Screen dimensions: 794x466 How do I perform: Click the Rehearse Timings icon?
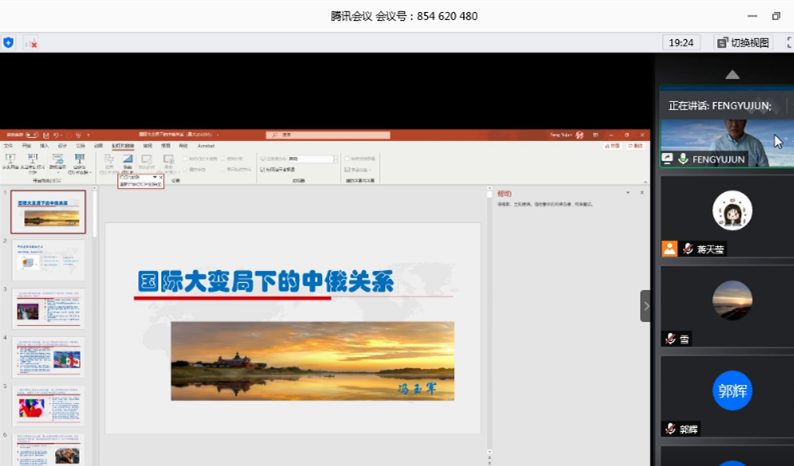pos(146,159)
